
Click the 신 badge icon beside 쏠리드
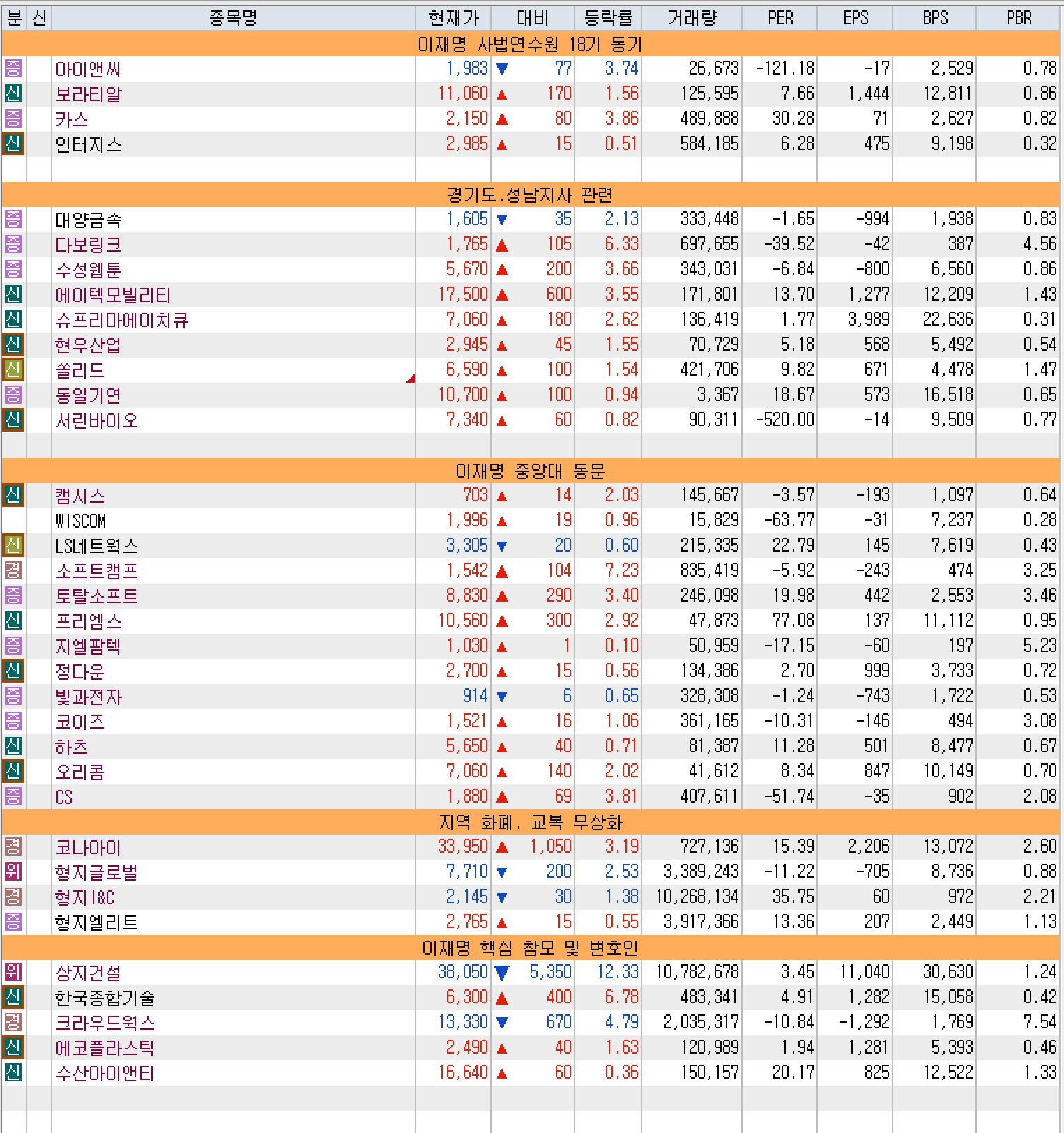[x=13, y=370]
